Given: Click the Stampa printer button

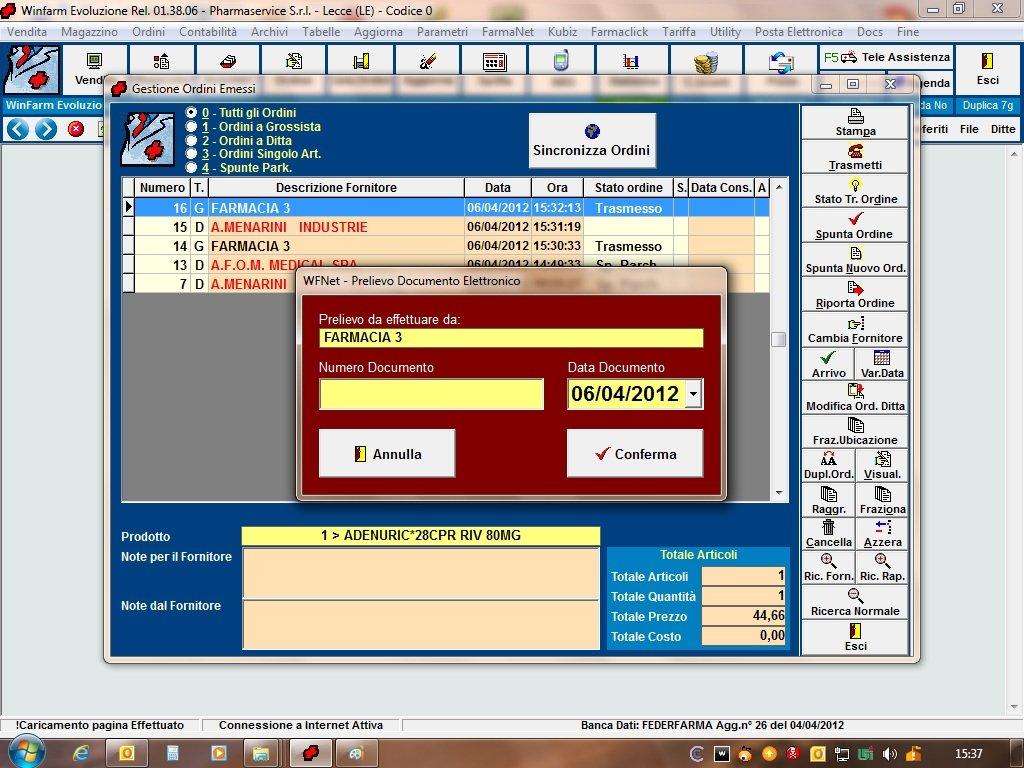Looking at the screenshot, I should (x=855, y=122).
